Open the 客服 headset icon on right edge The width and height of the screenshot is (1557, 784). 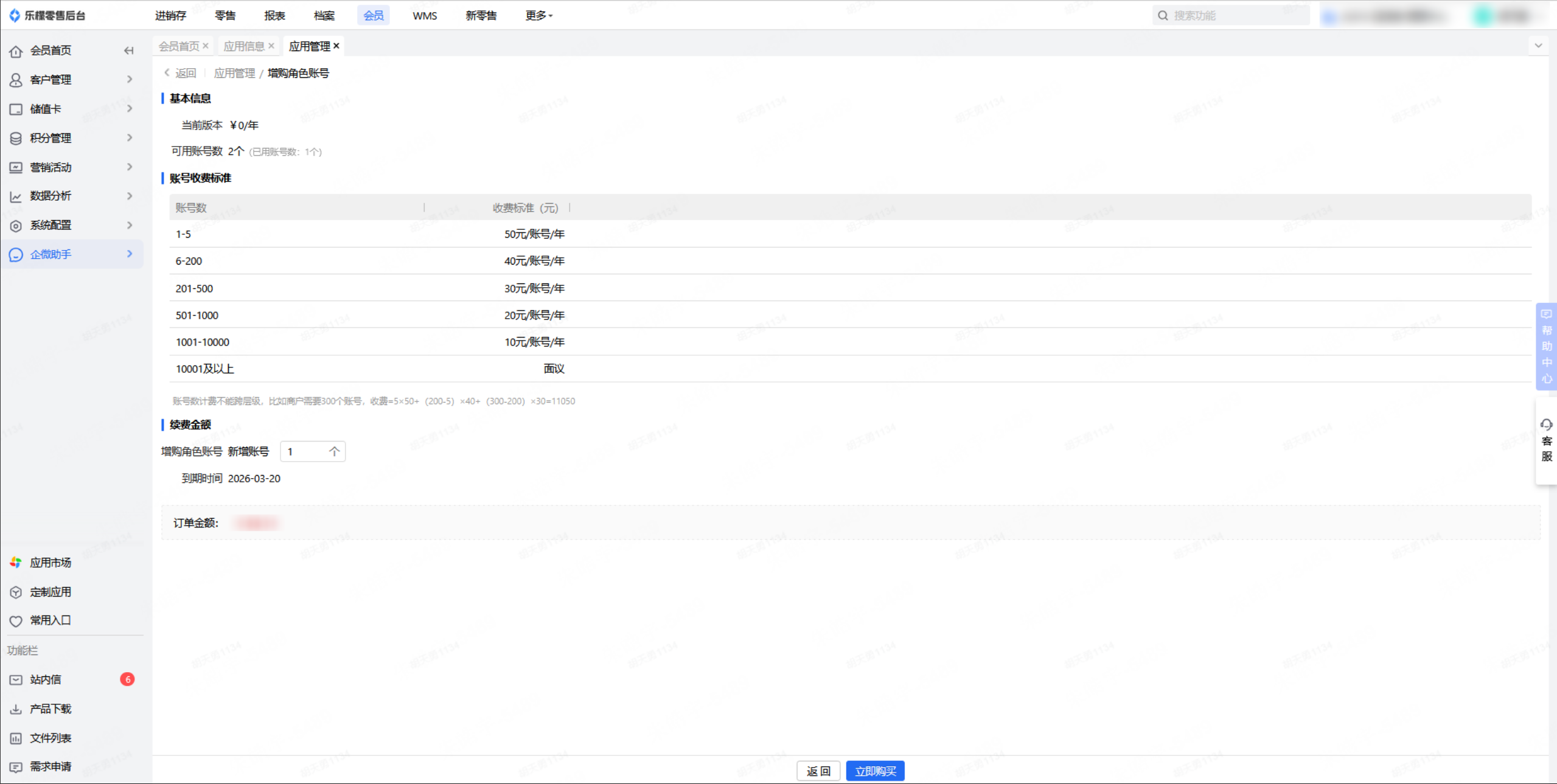tap(1546, 425)
